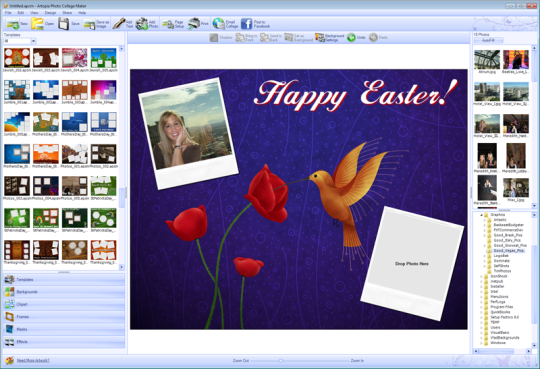Select the woman's polaroid photo on canvas
Screen dimensions: 540x369
point(188,134)
